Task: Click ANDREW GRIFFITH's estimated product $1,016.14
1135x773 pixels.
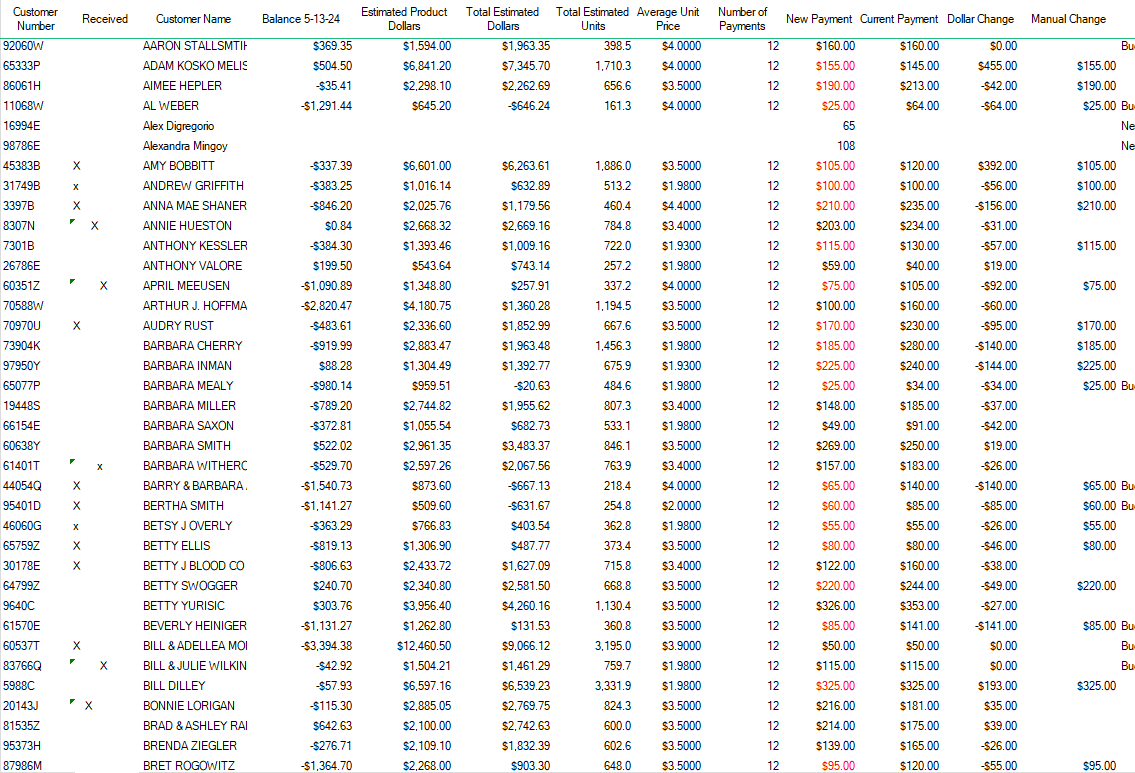Action: [427, 186]
